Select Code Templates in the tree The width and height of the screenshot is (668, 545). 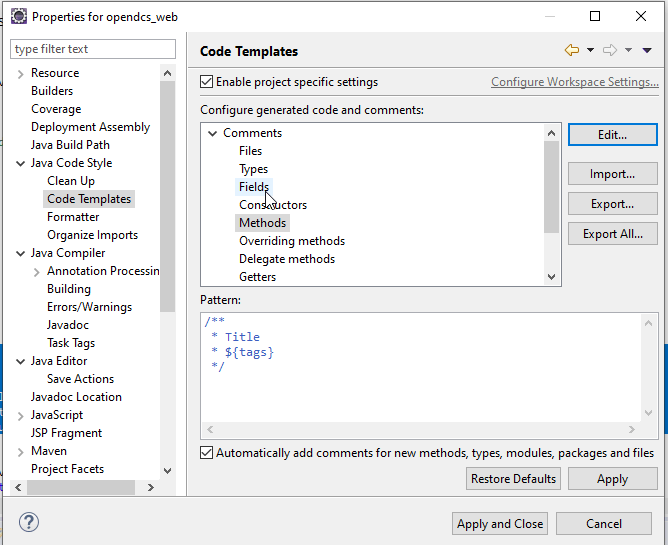pyautogui.click(x=89, y=199)
